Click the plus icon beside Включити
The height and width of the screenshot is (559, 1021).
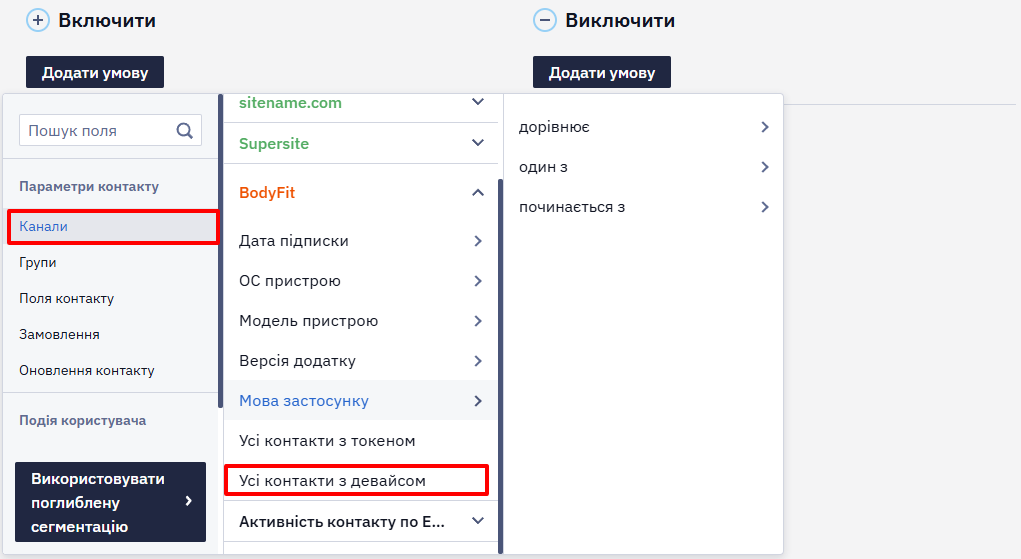click(x=38, y=20)
